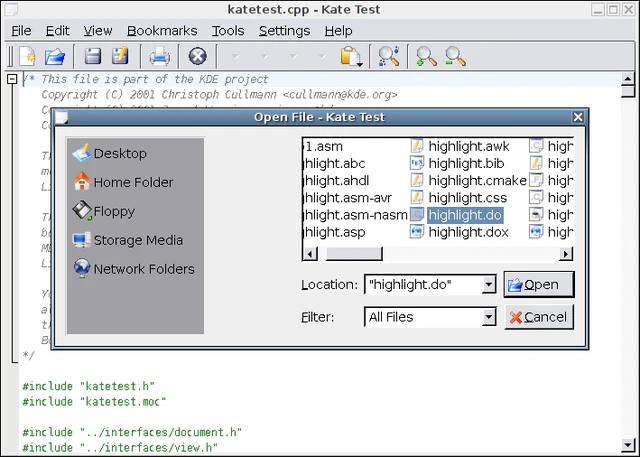Open the Edit menu
640x457 pixels.
pyautogui.click(x=58, y=31)
